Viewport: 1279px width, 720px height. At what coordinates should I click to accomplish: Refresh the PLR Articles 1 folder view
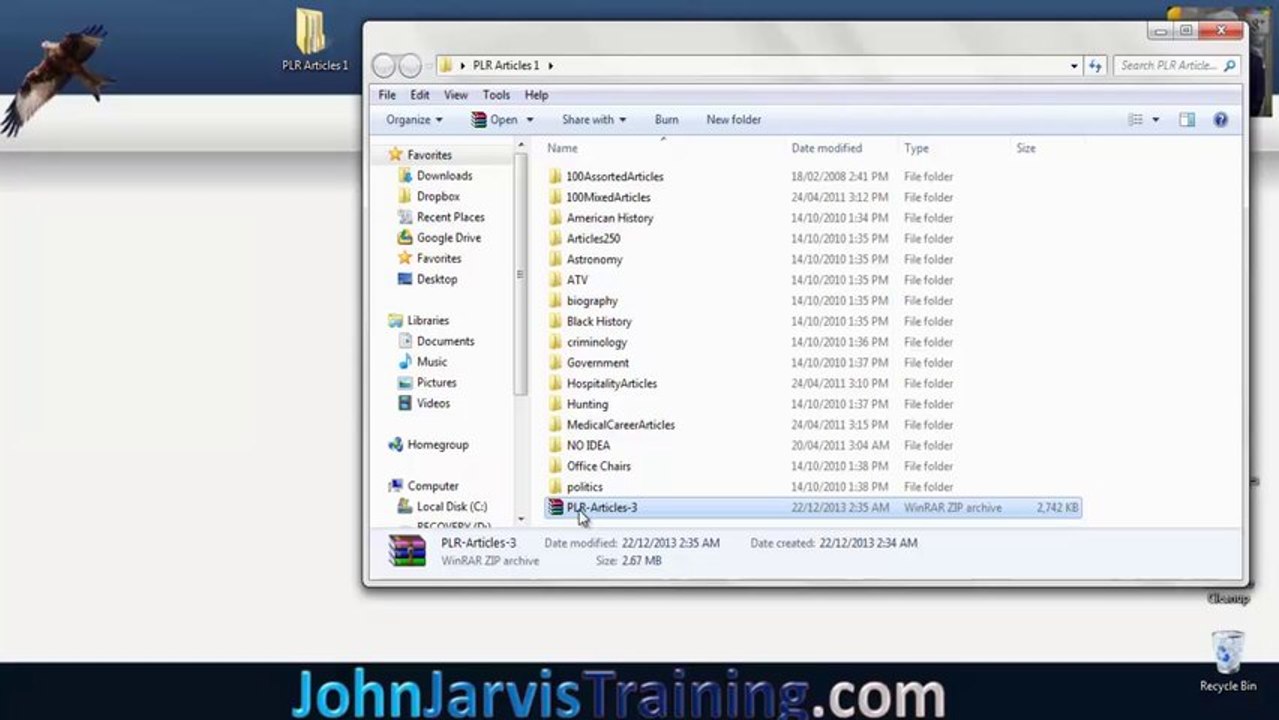tap(1095, 66)
